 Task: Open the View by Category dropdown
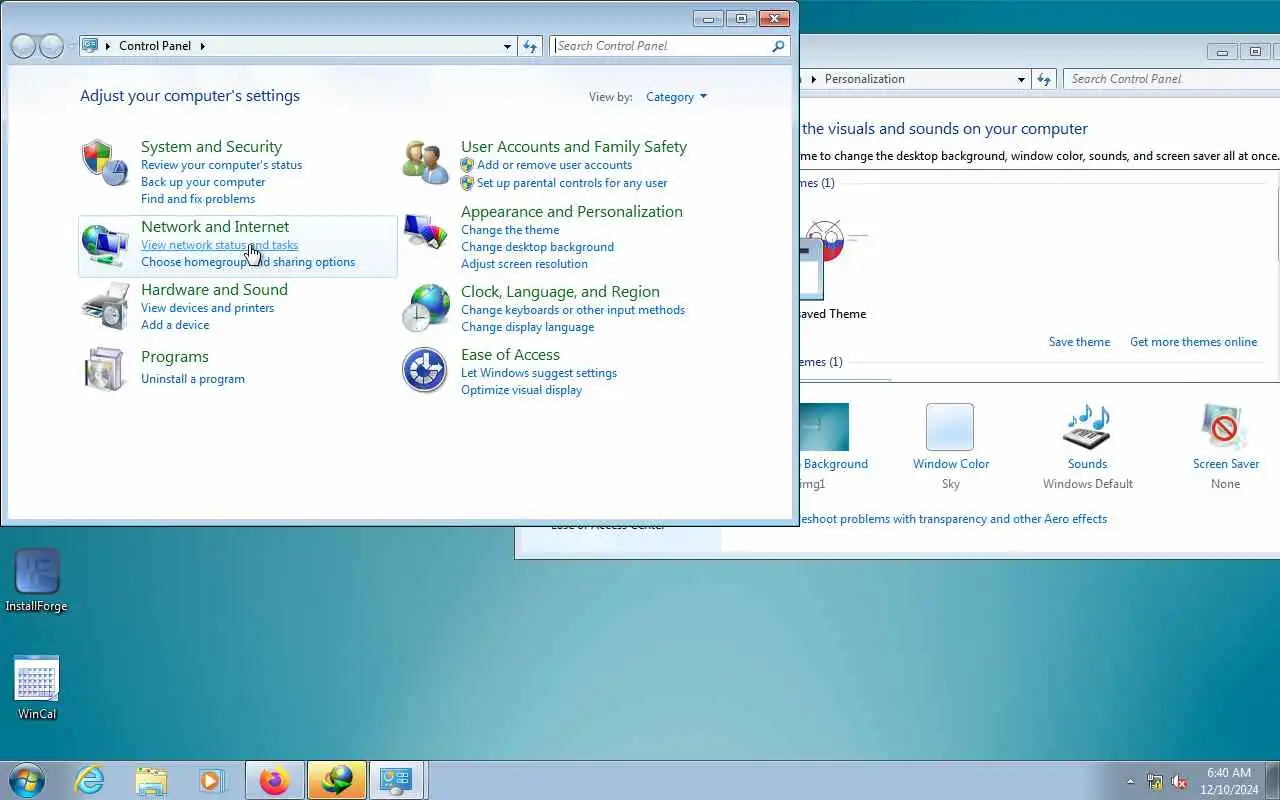pos(676,97)
